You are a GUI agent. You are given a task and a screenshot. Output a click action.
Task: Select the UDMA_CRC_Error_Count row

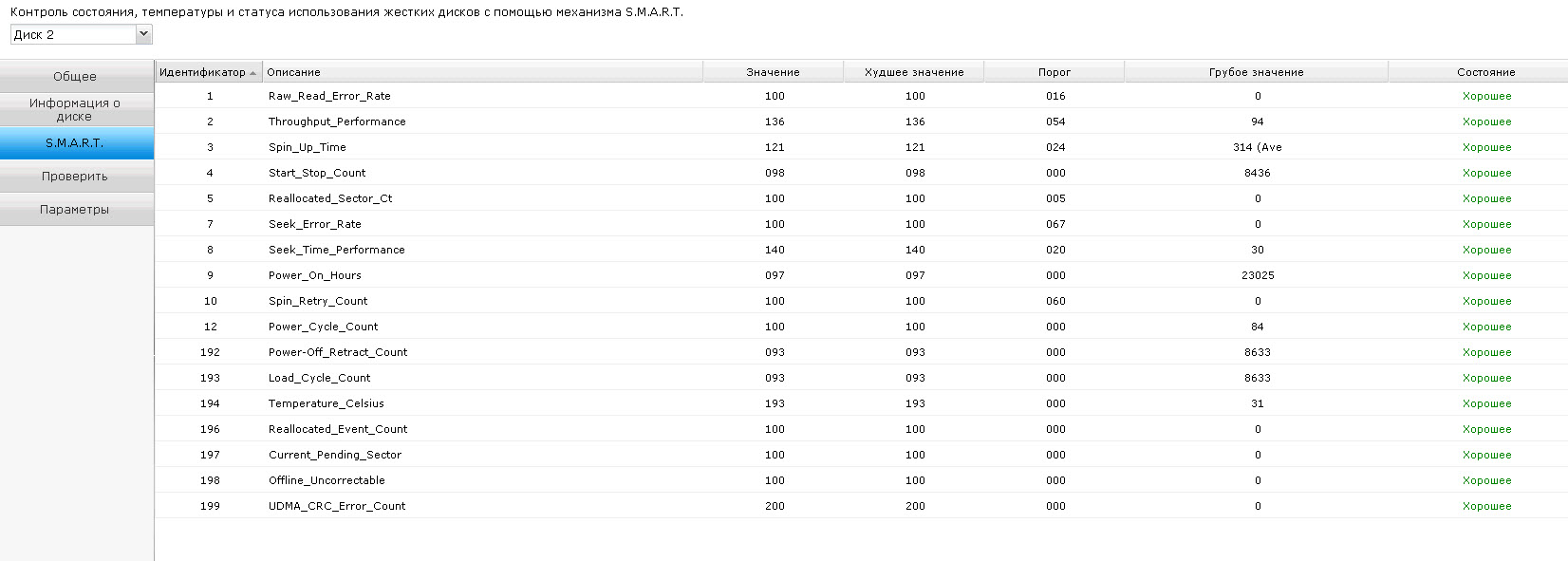(861, 506)
